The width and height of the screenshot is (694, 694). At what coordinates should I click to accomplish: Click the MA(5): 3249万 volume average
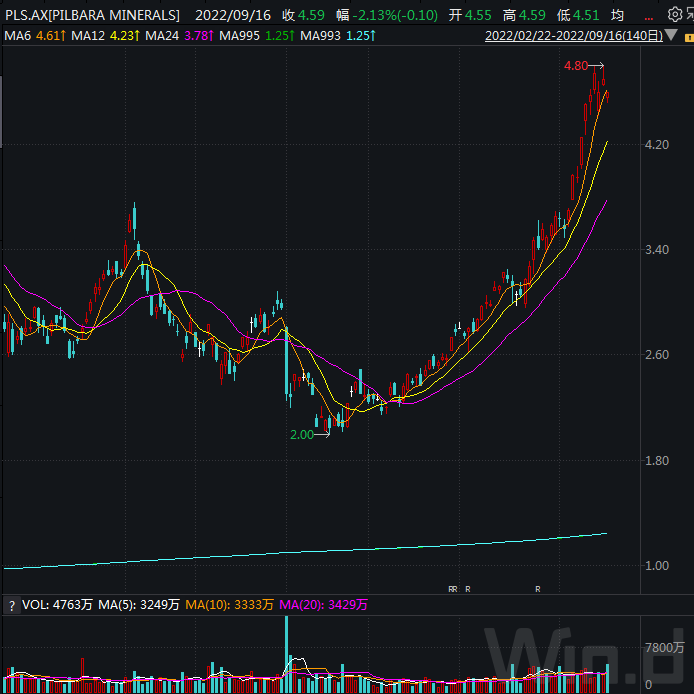click(139, 605)
